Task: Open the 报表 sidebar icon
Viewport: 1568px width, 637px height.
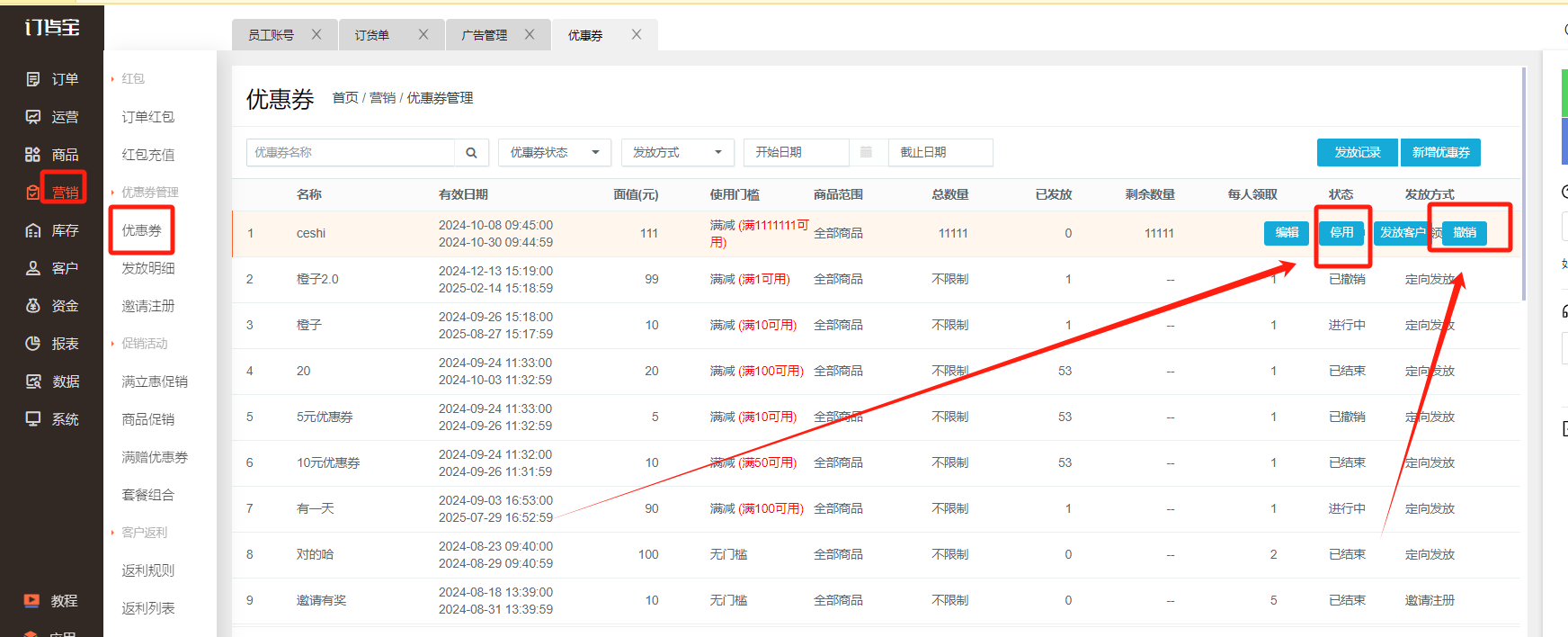Action: pos(33,344)
